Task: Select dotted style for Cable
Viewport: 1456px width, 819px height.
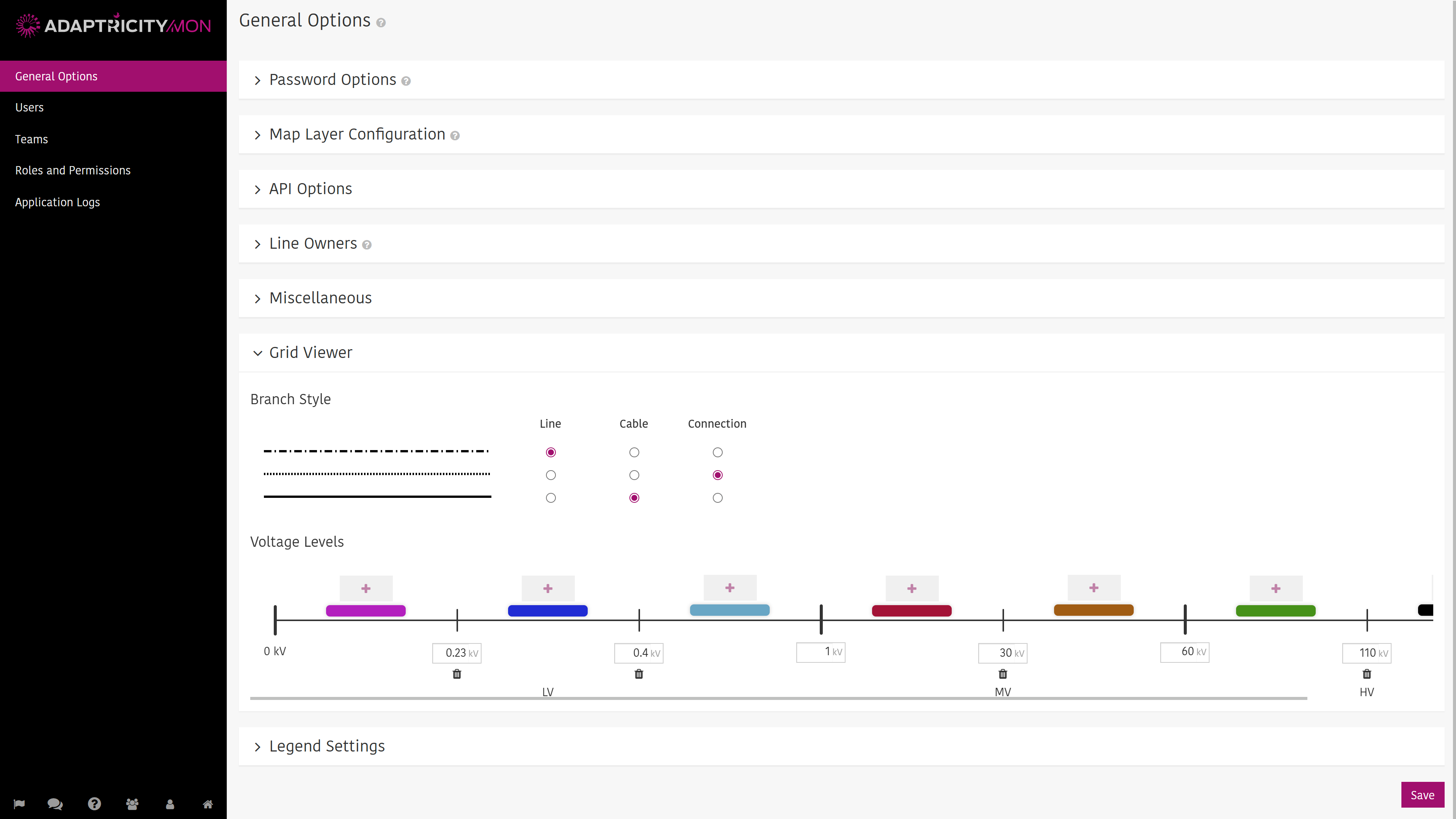Action: [x=634, y=475]
